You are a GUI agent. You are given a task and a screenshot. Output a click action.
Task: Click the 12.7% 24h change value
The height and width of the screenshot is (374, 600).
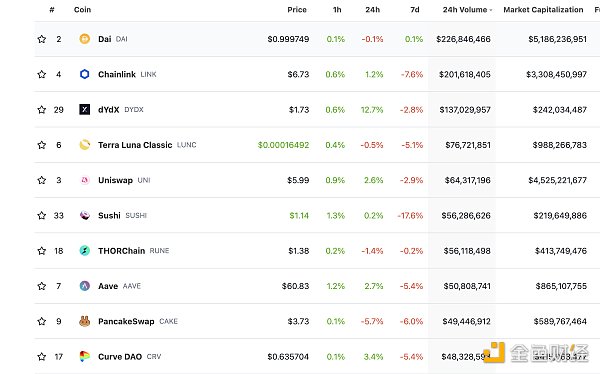(372, 109)
